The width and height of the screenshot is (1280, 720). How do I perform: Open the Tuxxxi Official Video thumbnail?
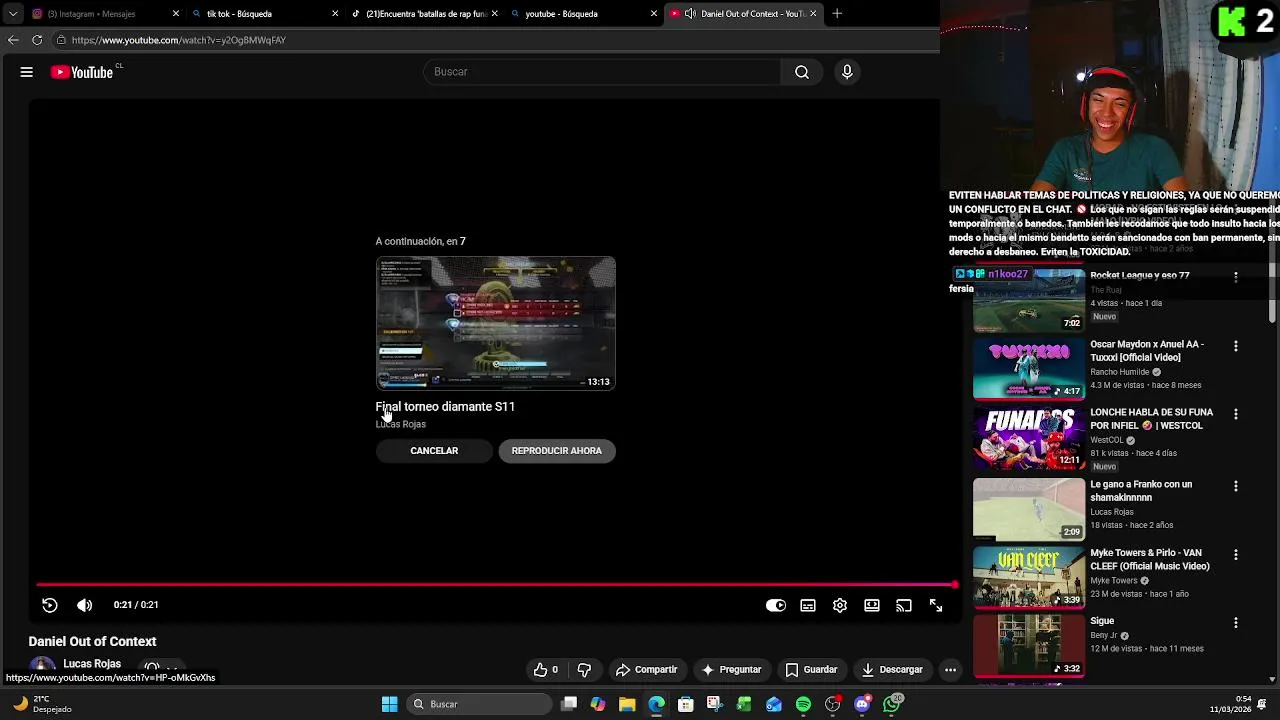[1029, 369]
